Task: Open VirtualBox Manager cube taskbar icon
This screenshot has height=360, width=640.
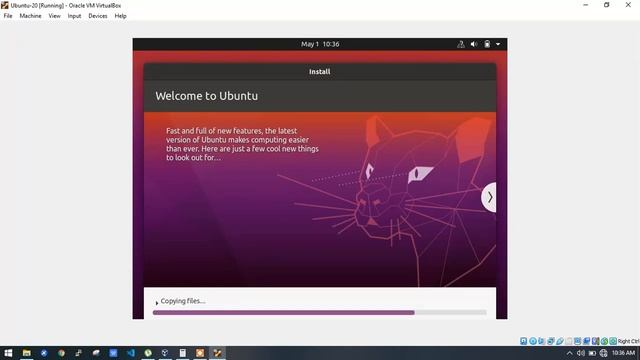Action: 165,353
